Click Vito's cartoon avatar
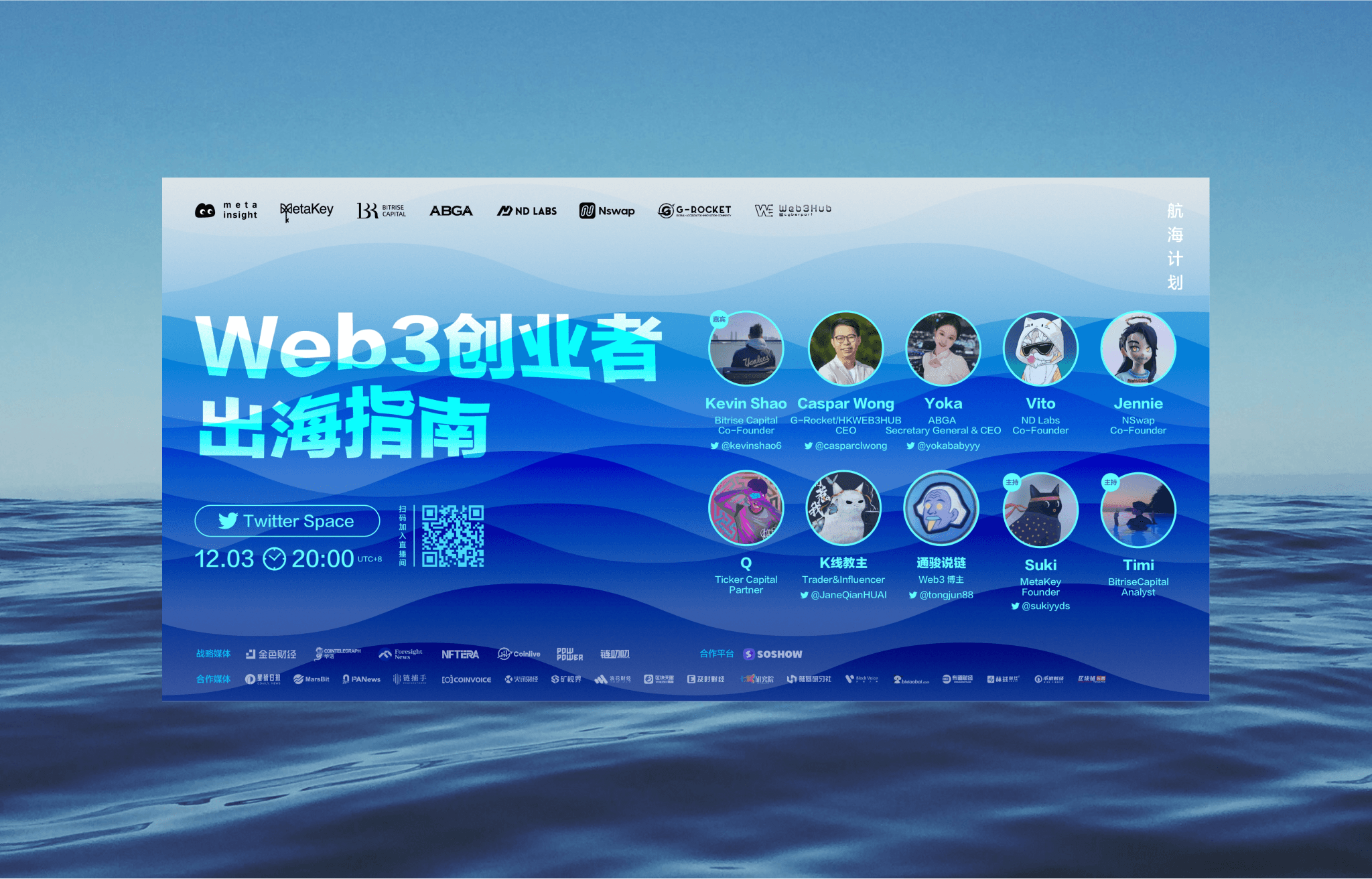This screenshot has width=1372, height=879. click(x=1040, y=348)
